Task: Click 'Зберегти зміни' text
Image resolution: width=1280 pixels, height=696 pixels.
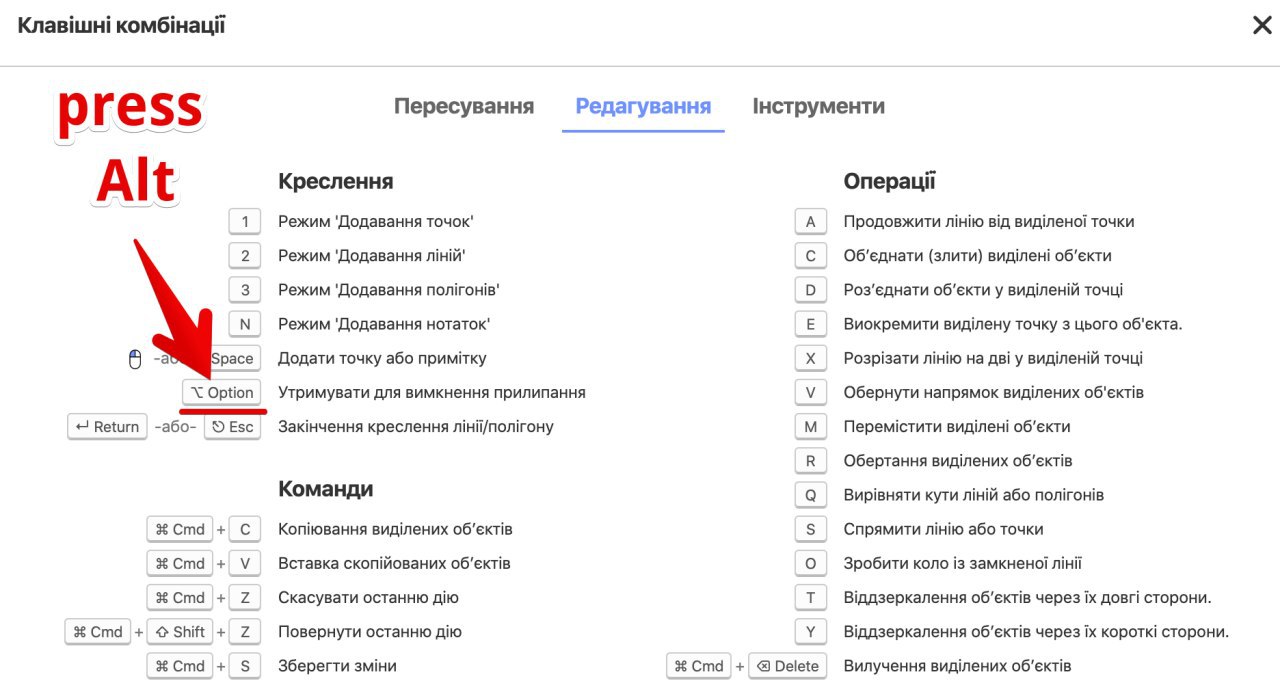Action: coord(337,666)
